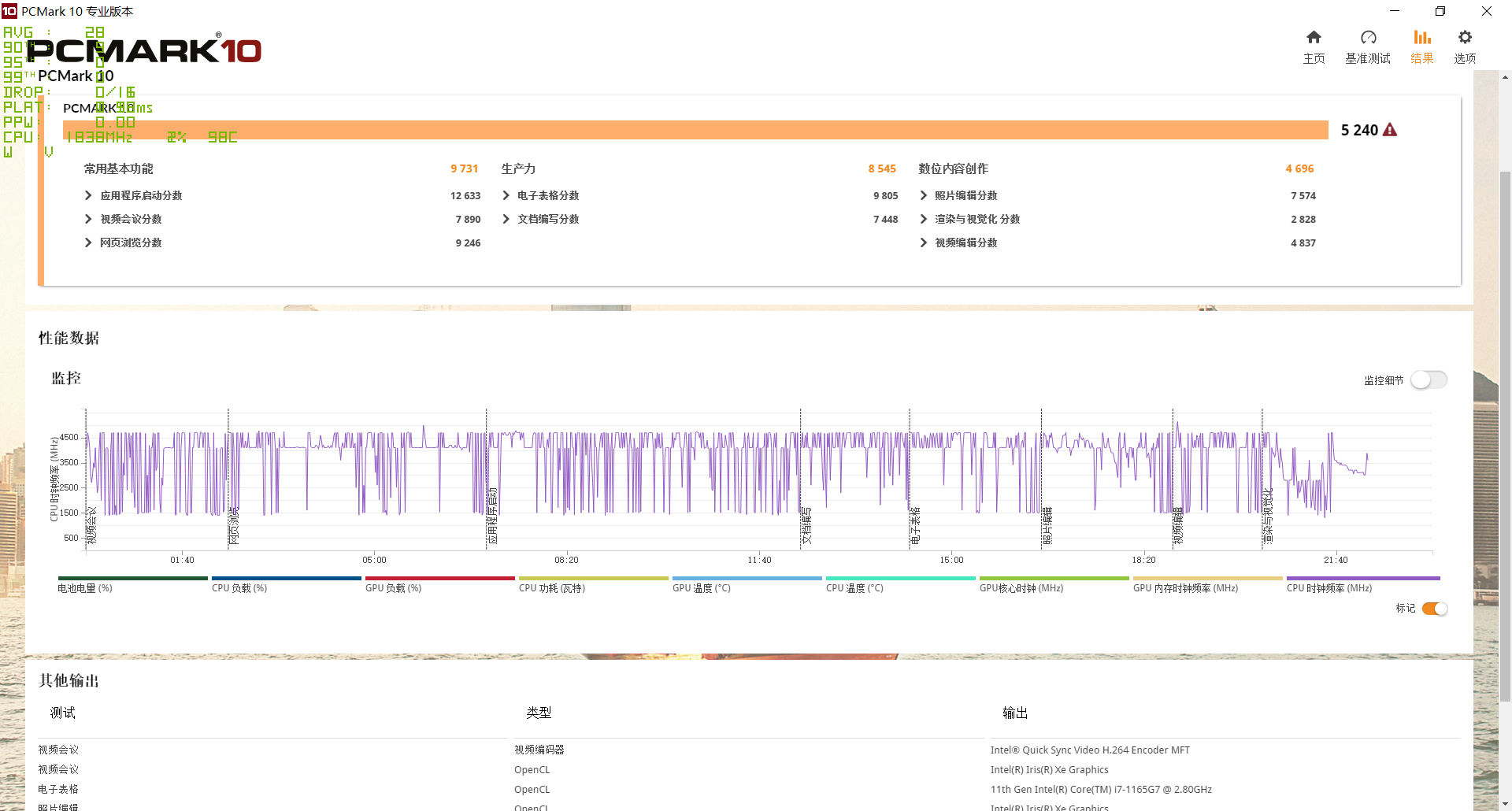Open the 基准测试 benchmark gauge icon

[x=1368, y=38]
